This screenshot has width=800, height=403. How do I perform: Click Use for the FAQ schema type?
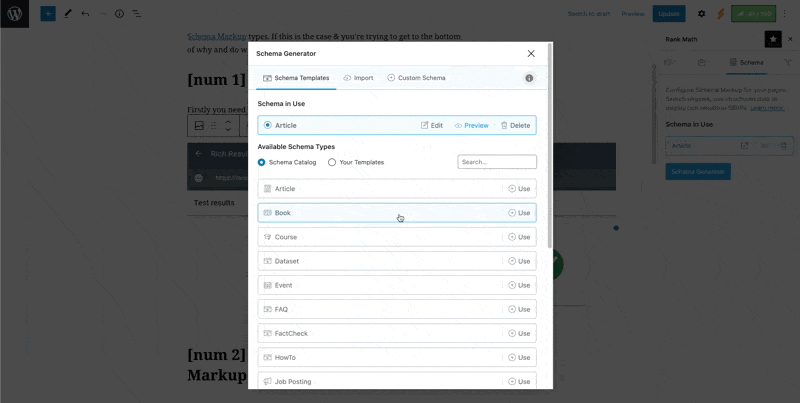tap(519, 309)
